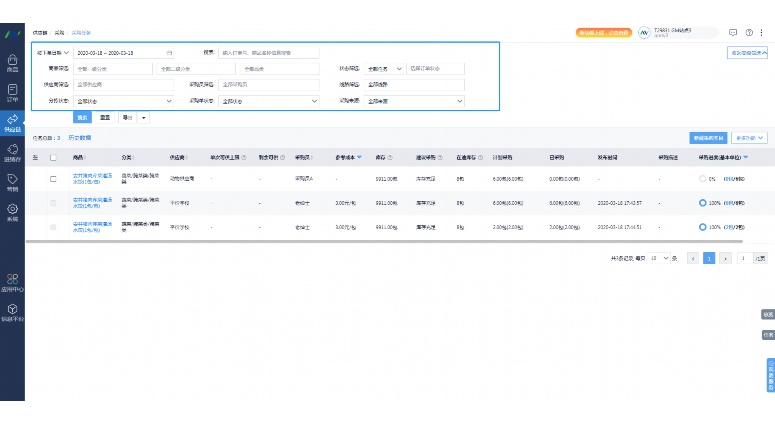Click the second breadcrumb item 采购
The height and width of the screenshot is (424, 775).
pyautogui.click(x=59, y=33)
